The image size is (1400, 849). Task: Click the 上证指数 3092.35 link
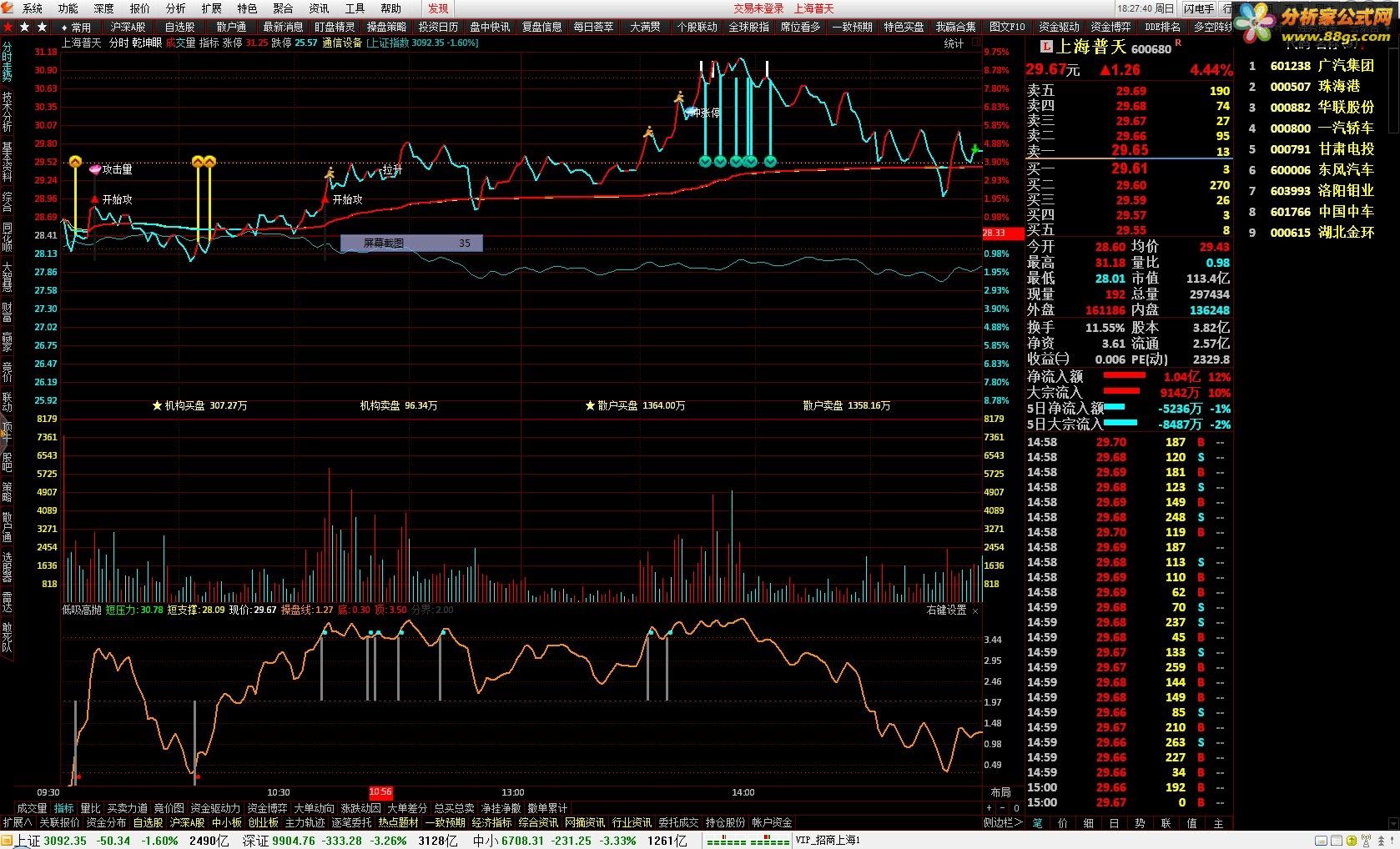422,43
